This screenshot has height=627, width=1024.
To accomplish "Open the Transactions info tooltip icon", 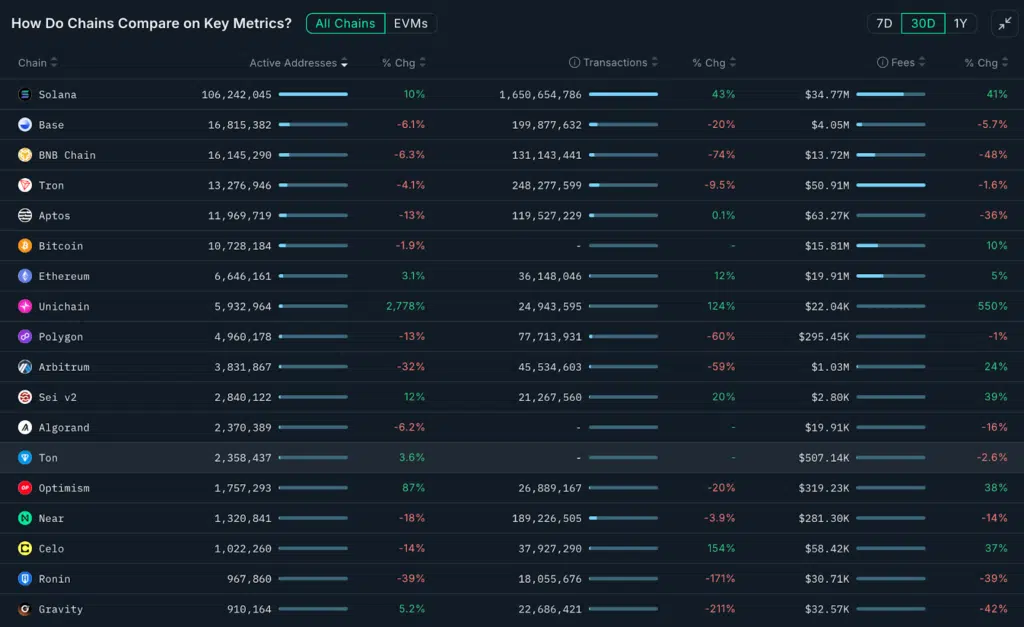I will (574, 63).
